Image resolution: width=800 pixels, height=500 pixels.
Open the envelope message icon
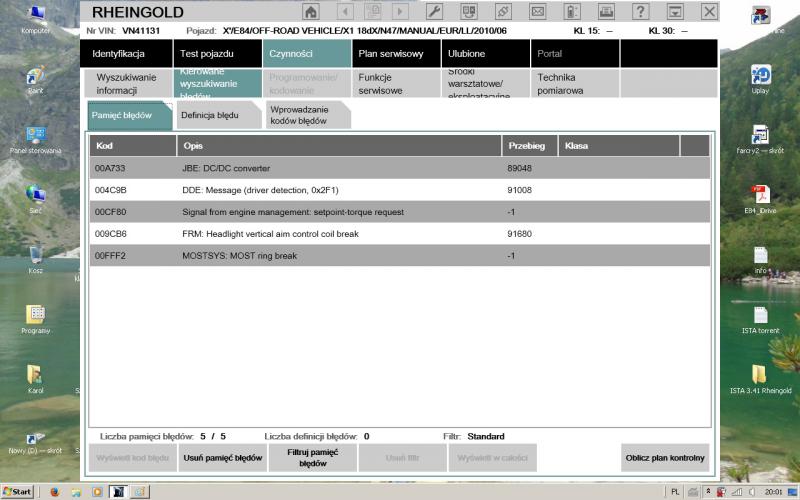[x=538, y=12]
